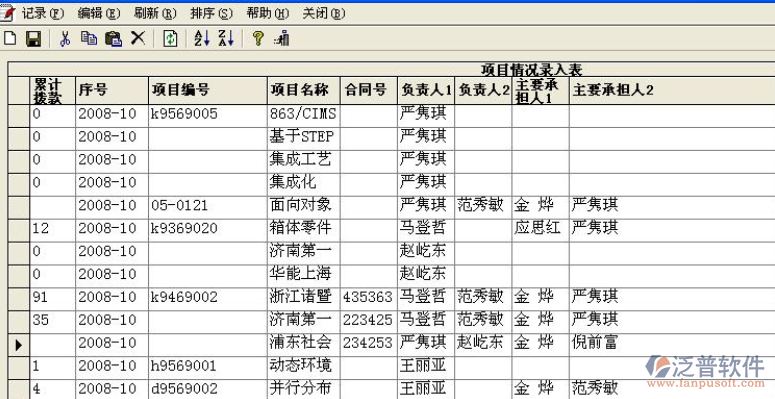Click the 合同号 column header
775x399 pixels.
[369, 90]
